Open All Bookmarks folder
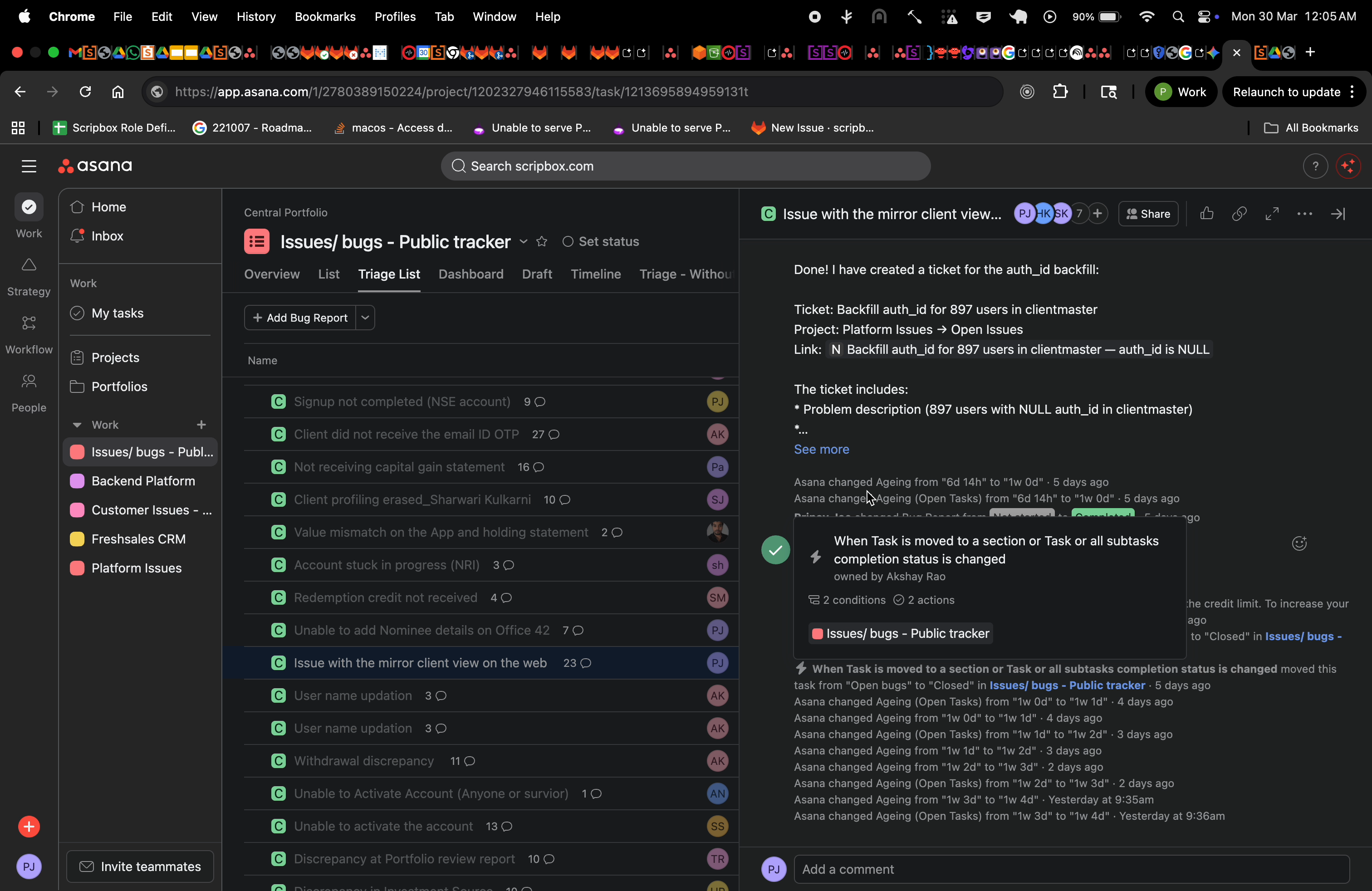The width and height of the screenshot is (1372, 891). coord(1311,128)
